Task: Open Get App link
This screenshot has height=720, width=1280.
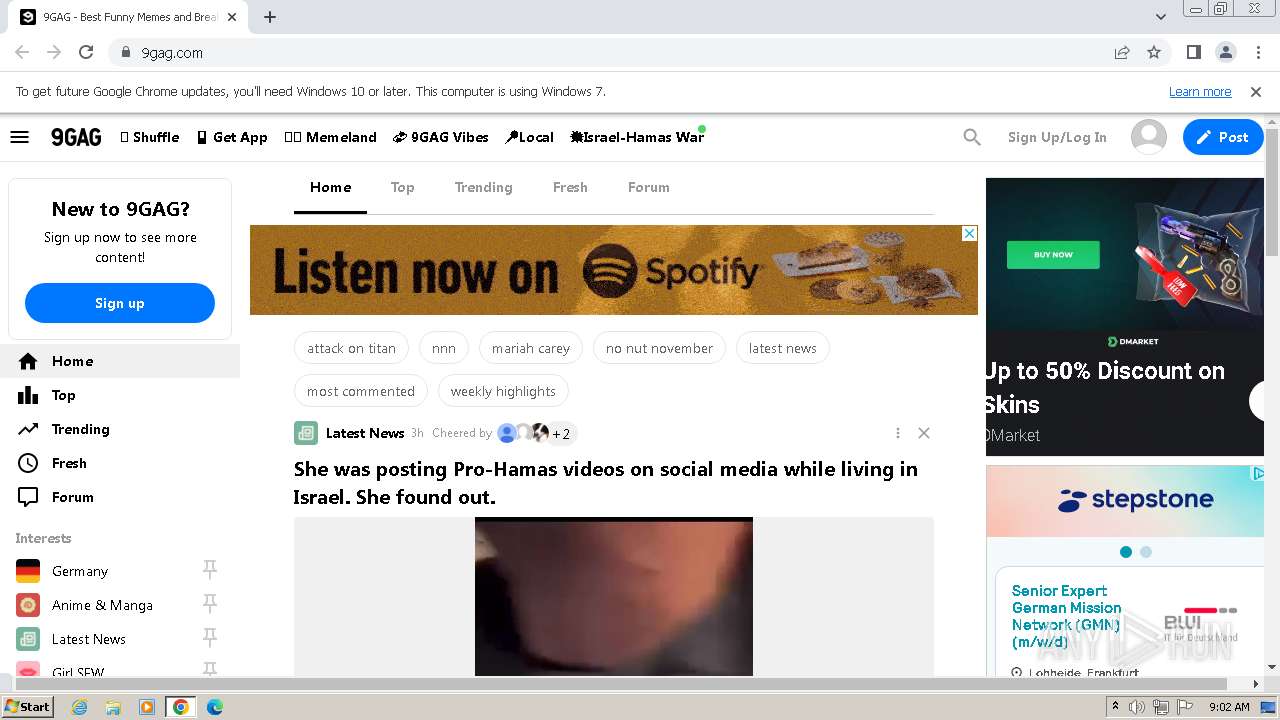Action: (232, 137)
